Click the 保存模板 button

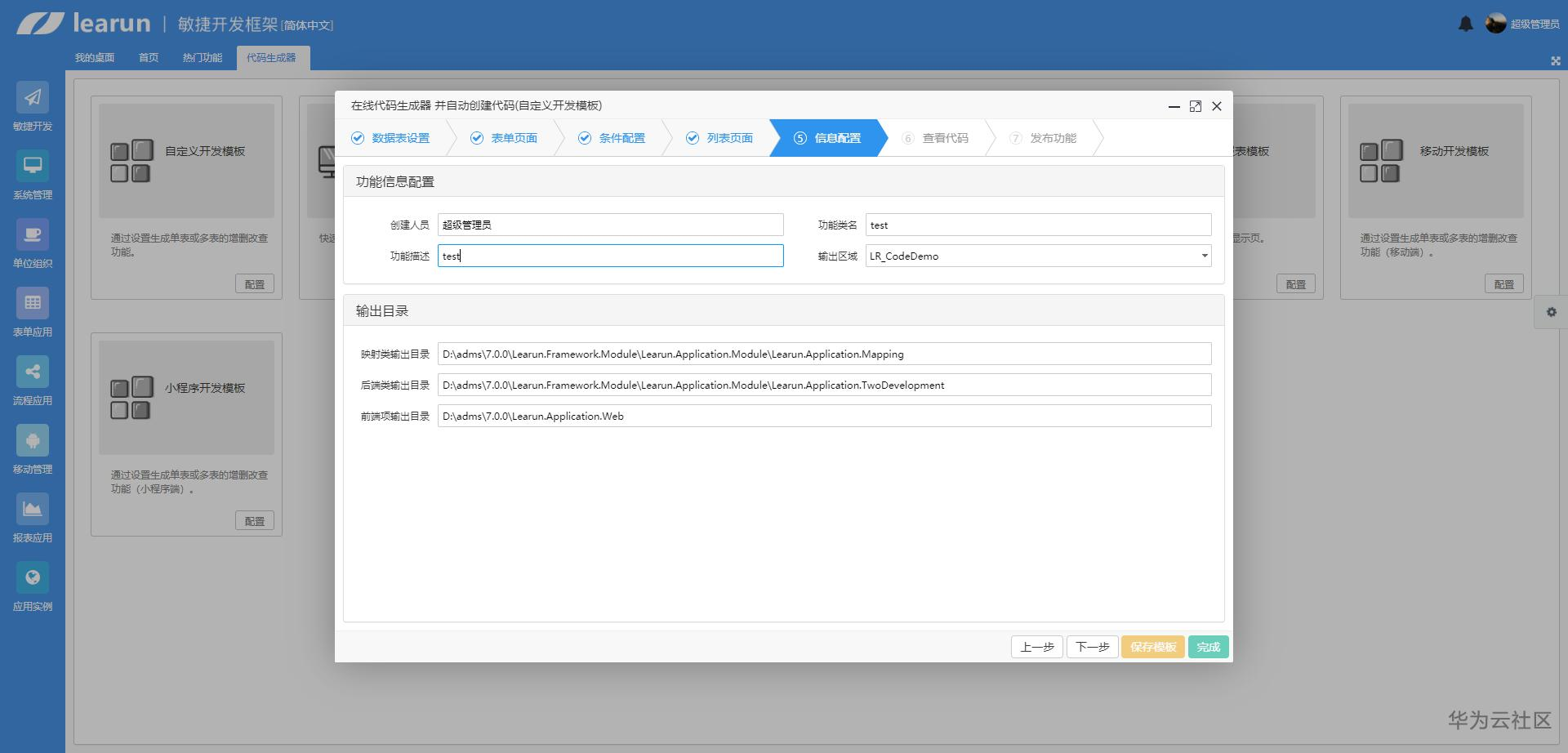click(1153, 647)
